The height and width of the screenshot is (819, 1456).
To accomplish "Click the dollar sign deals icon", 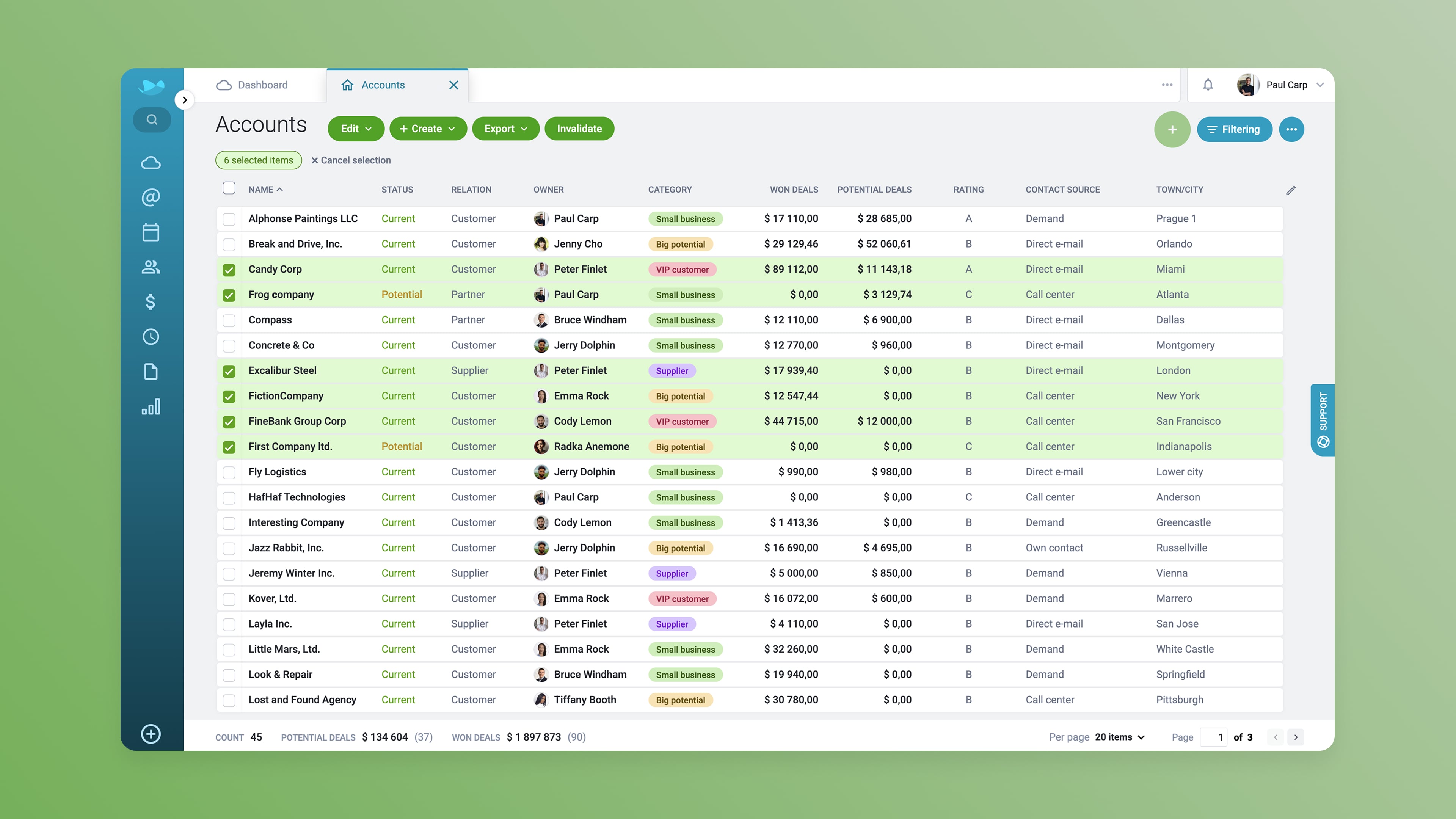I will tap(151, 302).
